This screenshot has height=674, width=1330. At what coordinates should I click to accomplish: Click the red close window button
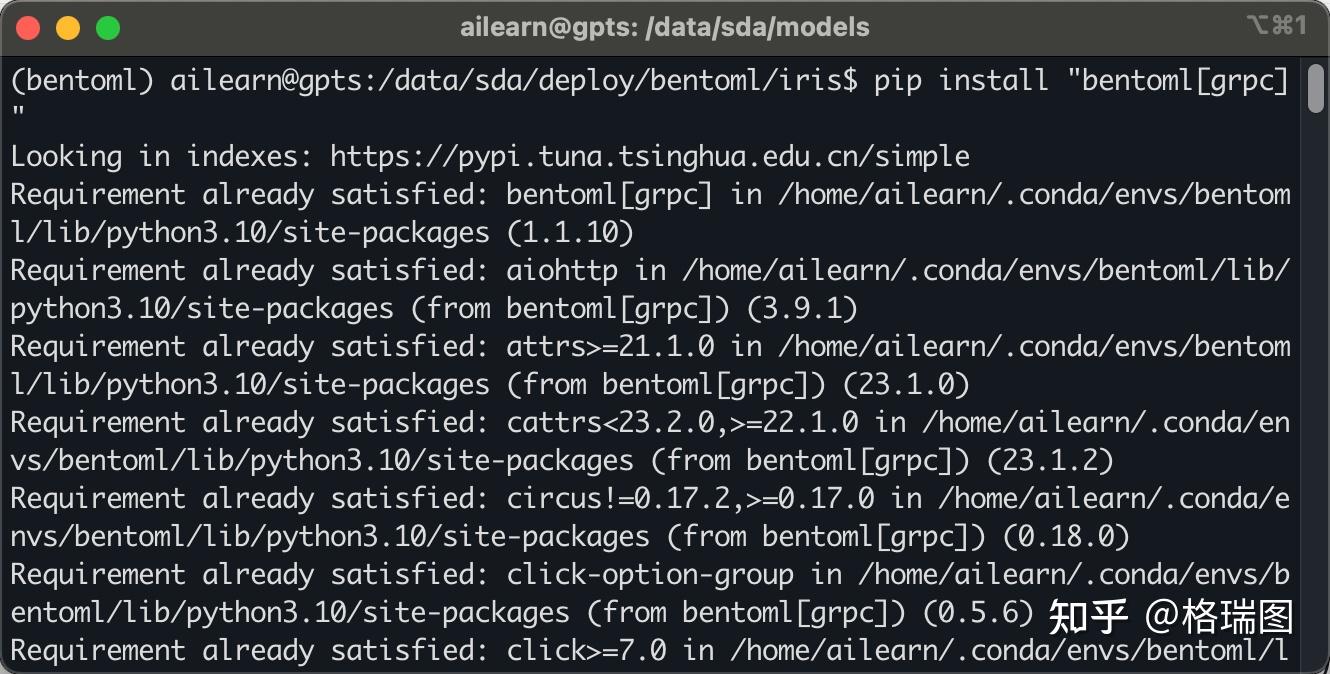[28, 28]
